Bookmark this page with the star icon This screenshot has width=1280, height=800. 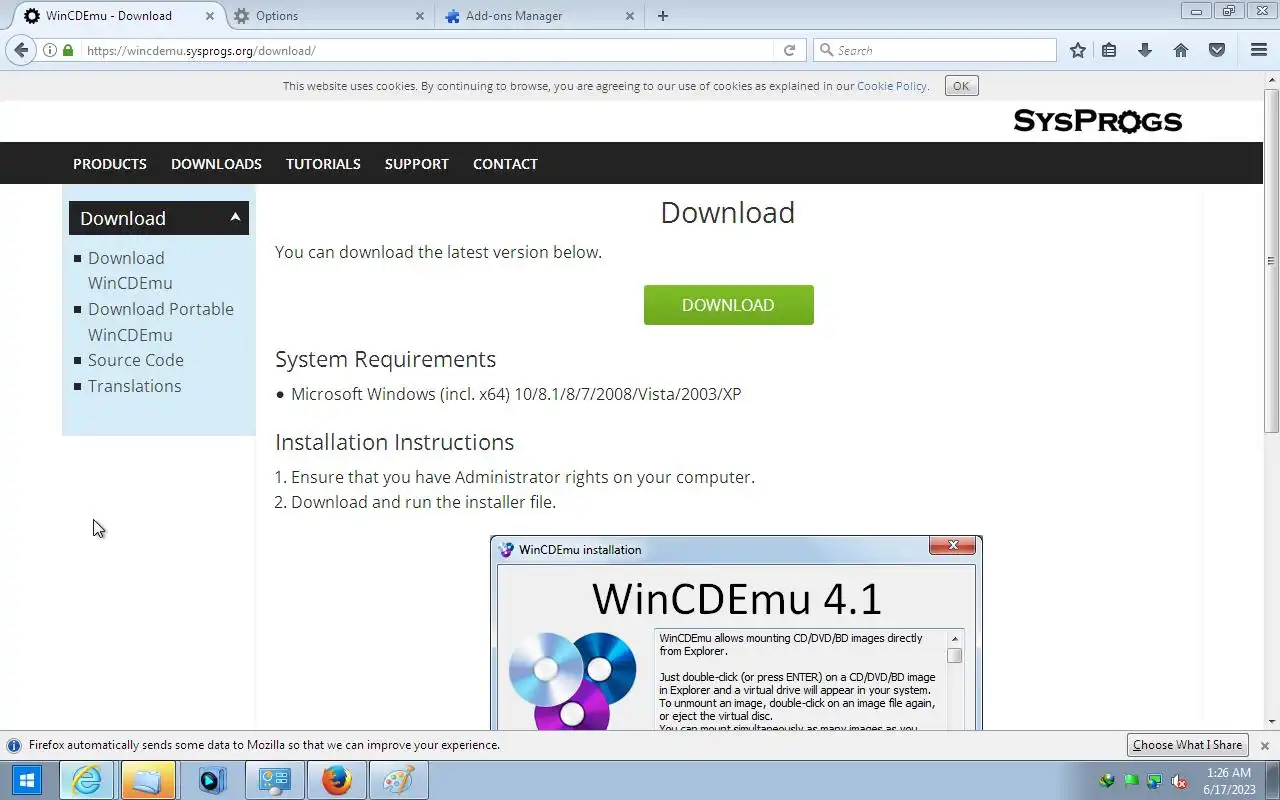1077,50
